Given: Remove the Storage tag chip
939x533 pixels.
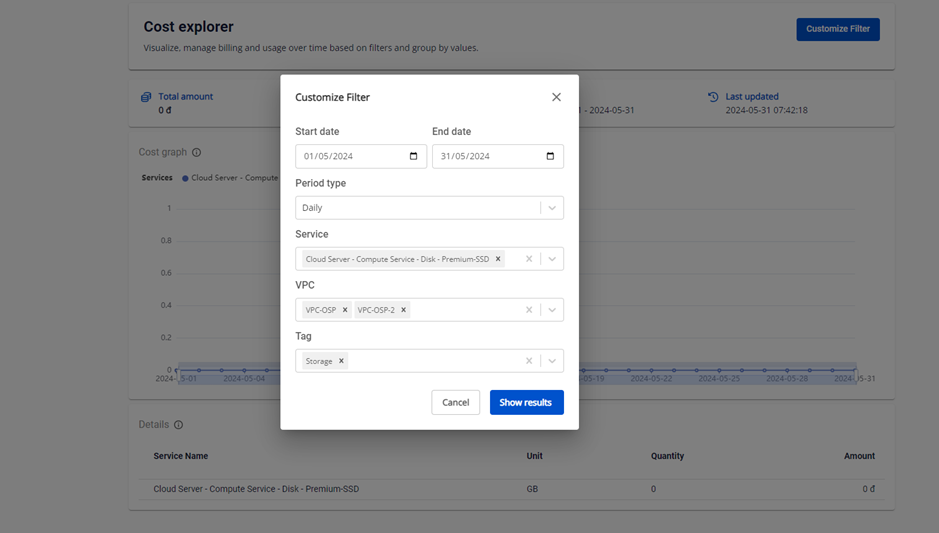Looking at the screenshot, I should [x=341, y=361].
